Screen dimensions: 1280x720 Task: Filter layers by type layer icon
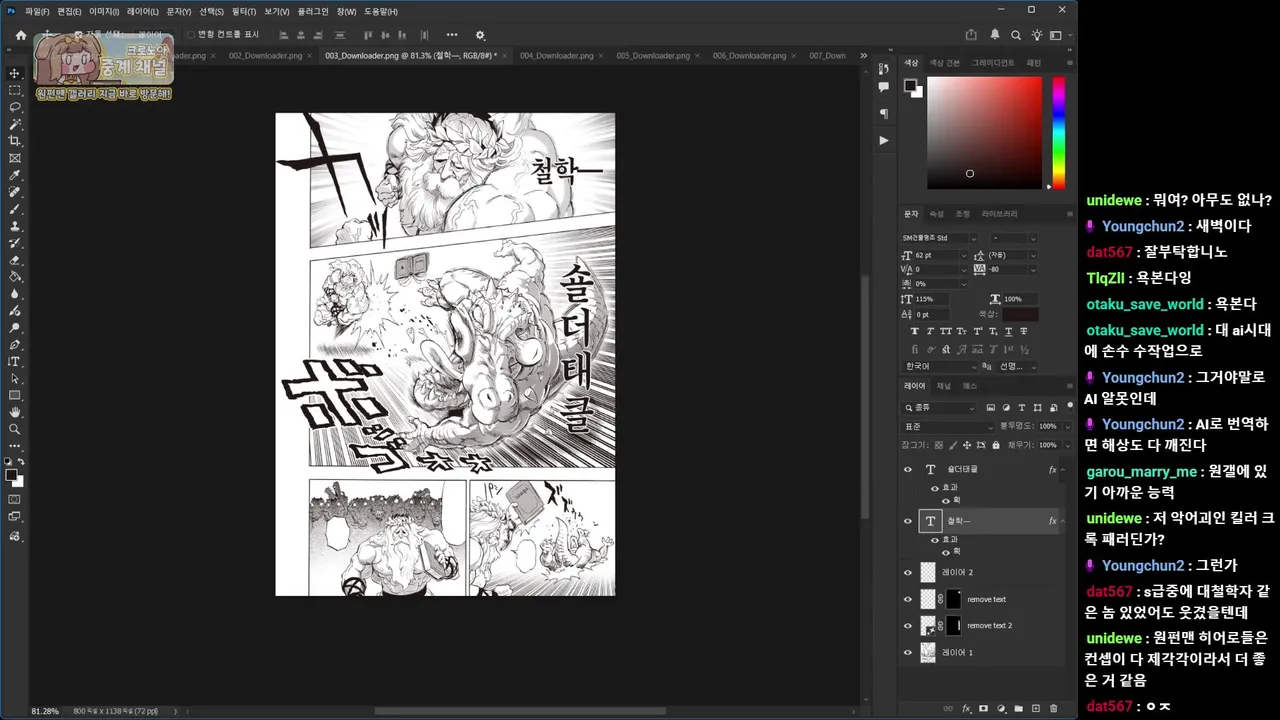pos(1020,408)
